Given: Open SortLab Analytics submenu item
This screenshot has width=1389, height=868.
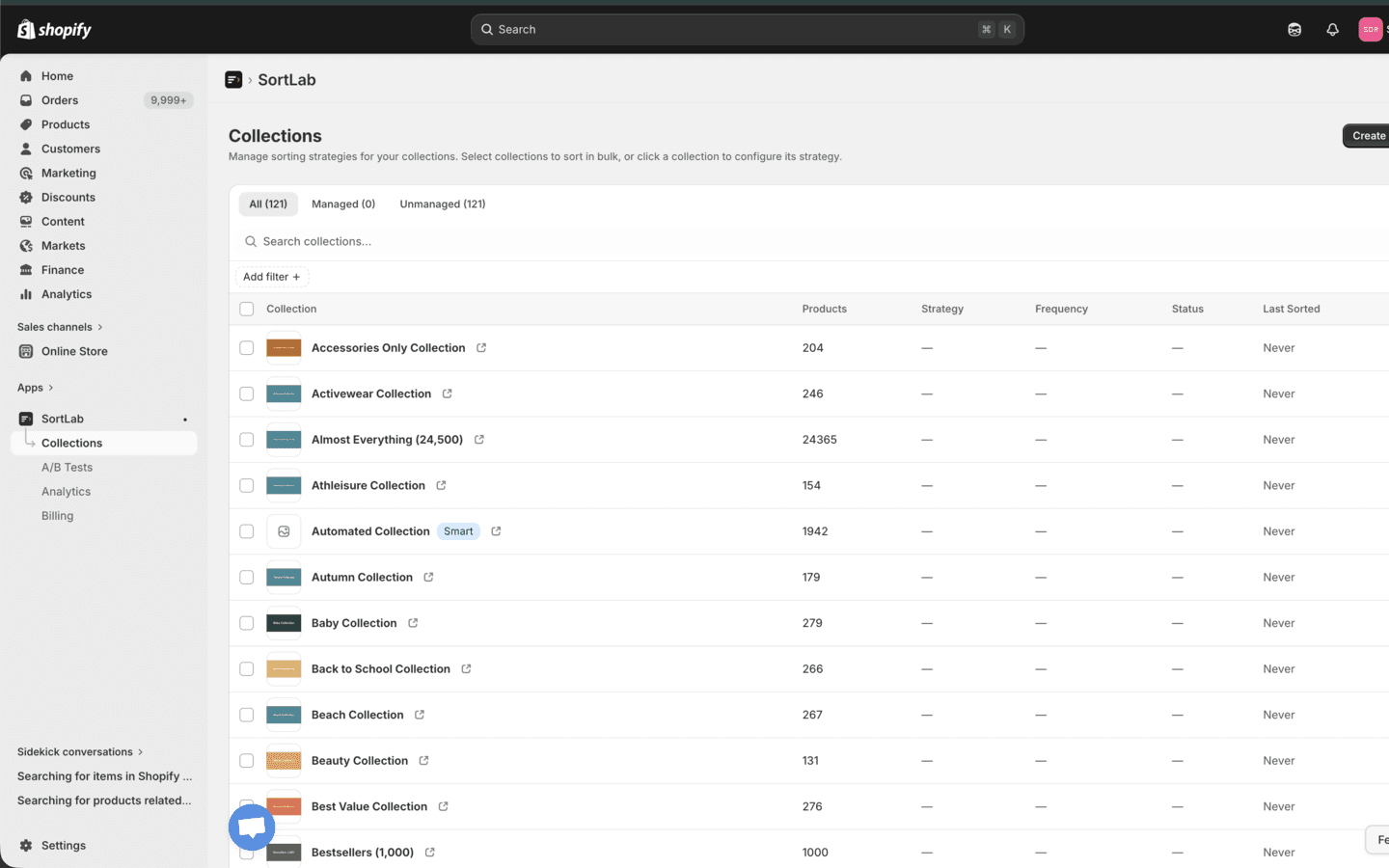Looking at the screenshot, I should [67, 492].
